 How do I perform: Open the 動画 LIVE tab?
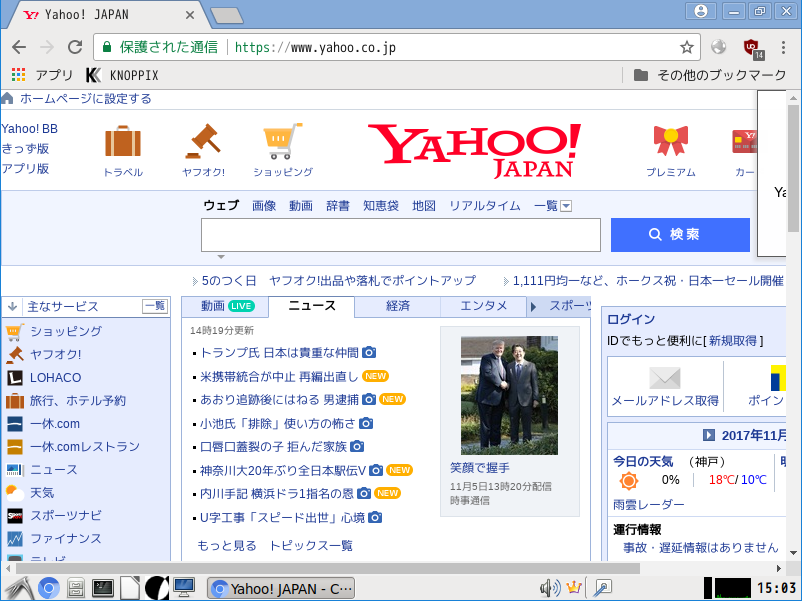[x=227, y=306]
